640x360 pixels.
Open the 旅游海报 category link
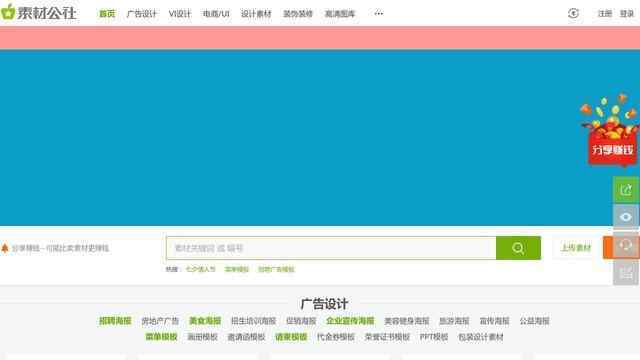[x=454, y=321]
